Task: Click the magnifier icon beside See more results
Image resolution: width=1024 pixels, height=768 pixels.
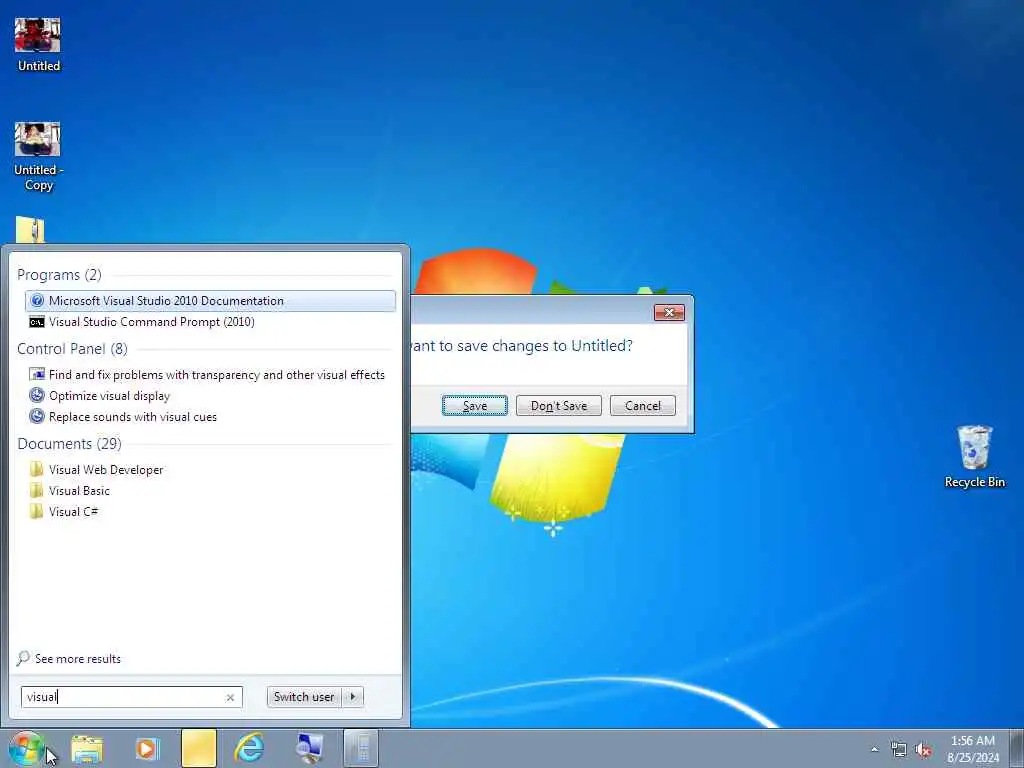Action: (x=23, y=658)
